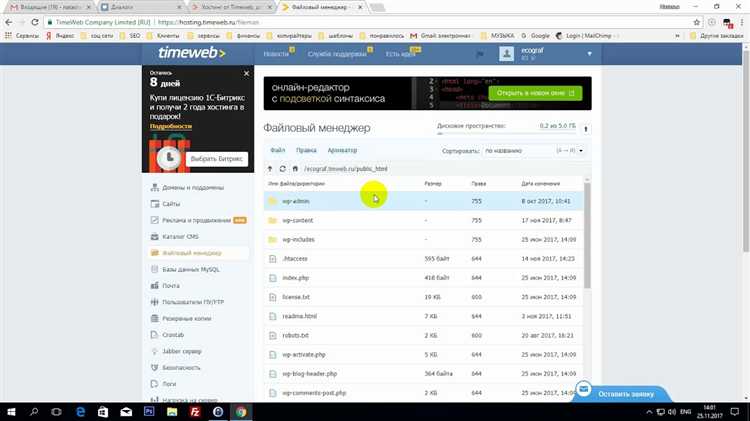Click the Открыть в новом окне button

[x=535, y=93]
